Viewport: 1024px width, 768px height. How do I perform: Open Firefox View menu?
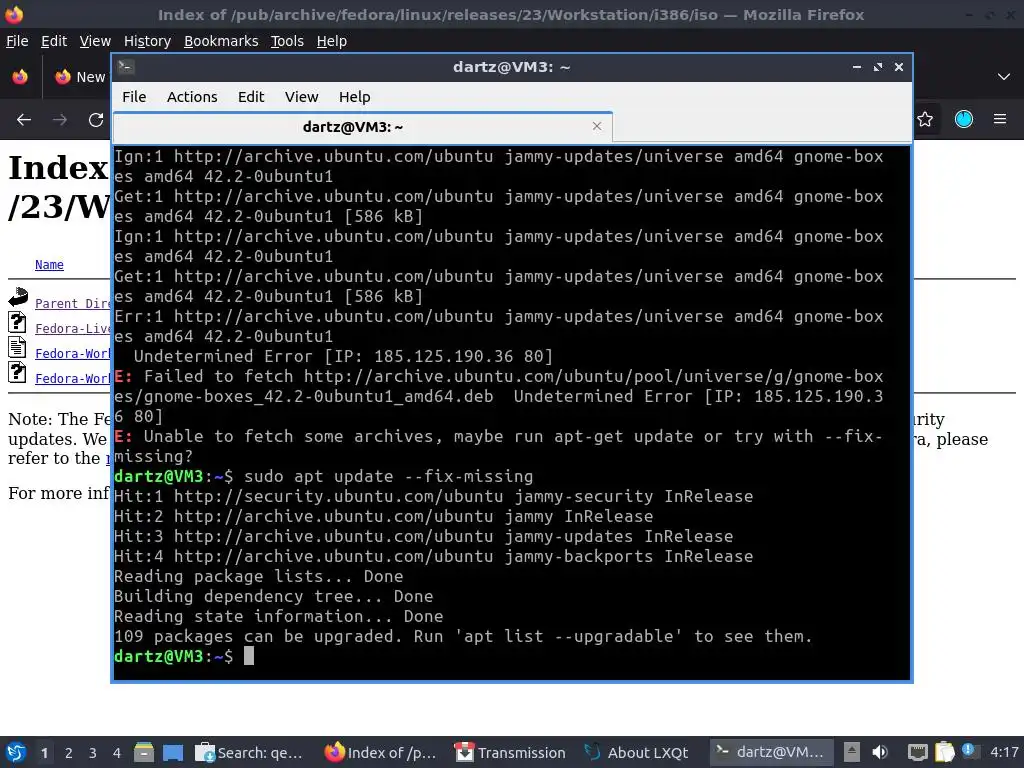pos(95,41)
